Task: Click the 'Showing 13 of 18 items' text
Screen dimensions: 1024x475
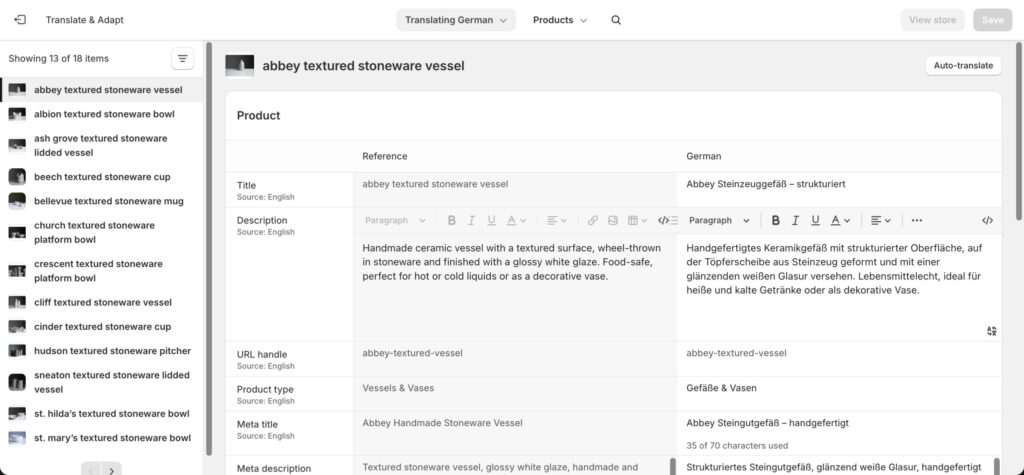Action: coord(59,59)
